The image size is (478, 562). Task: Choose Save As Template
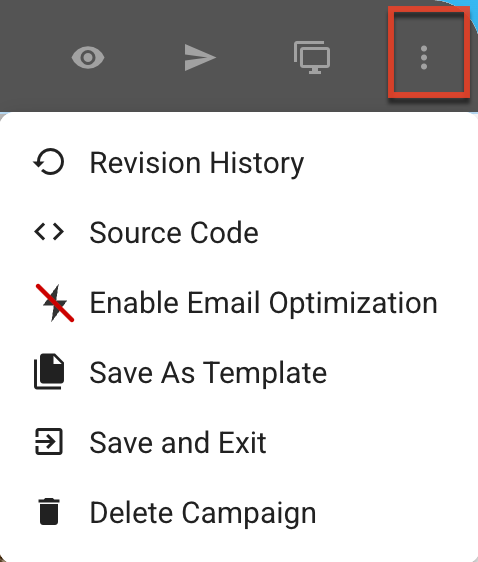(x=239, y=373)
